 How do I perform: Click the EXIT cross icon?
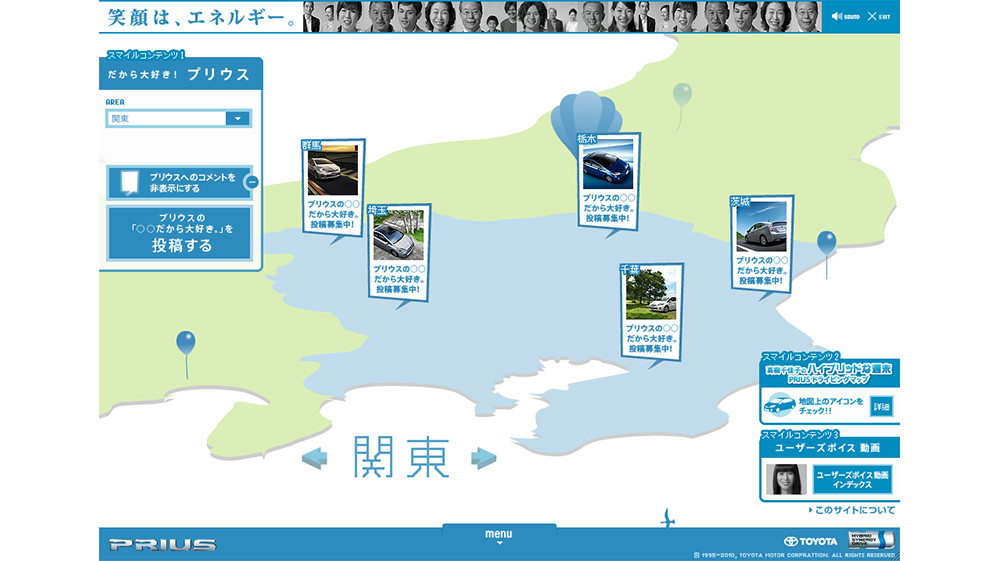pyautogui.click(x=872, y=17)
